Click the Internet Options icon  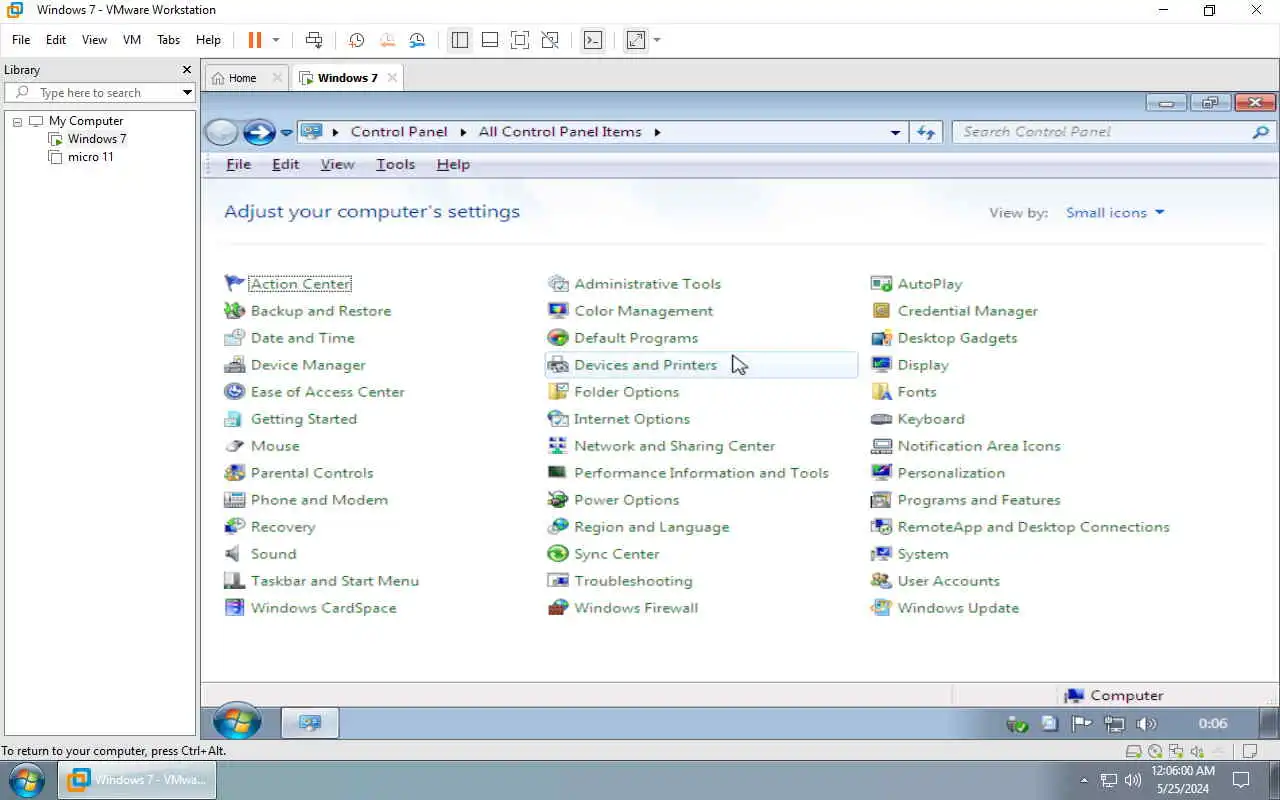(558, 419)
